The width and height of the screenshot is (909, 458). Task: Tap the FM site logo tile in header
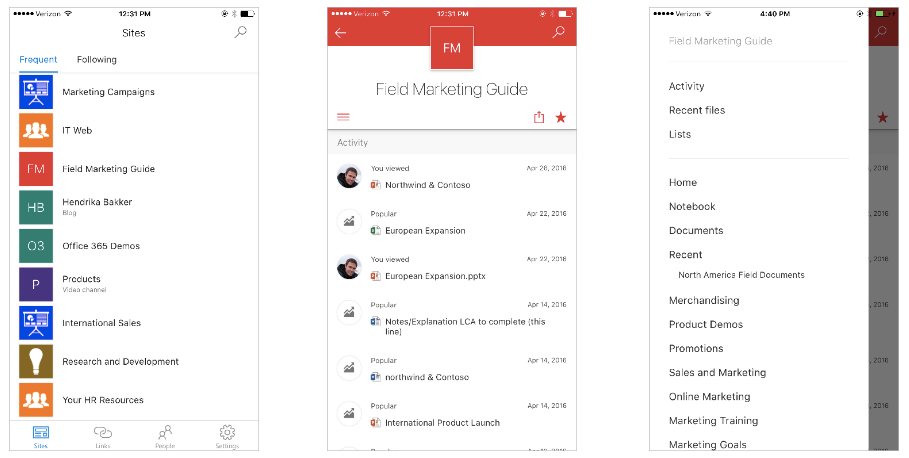click(x=452, y=48)
